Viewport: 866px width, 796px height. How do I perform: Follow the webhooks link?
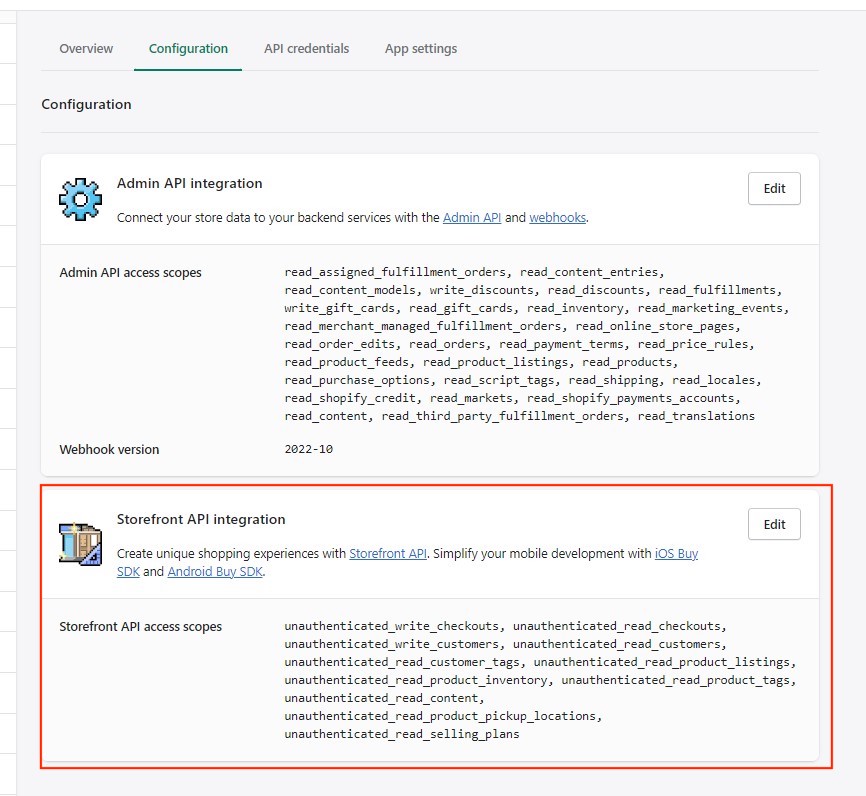pyautogui.click(x=557, y=217)
